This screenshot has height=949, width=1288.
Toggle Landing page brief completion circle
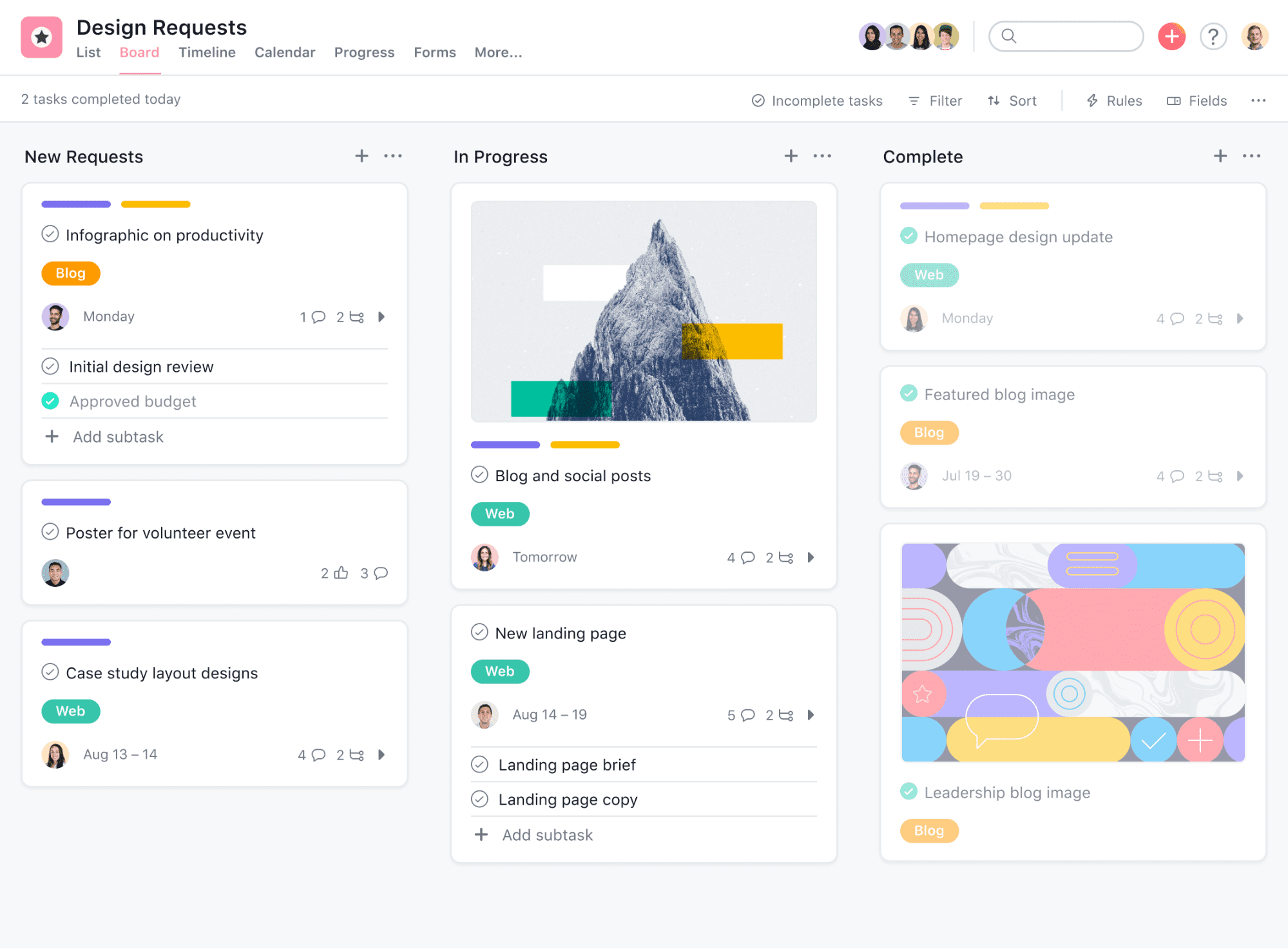[481, 765]
